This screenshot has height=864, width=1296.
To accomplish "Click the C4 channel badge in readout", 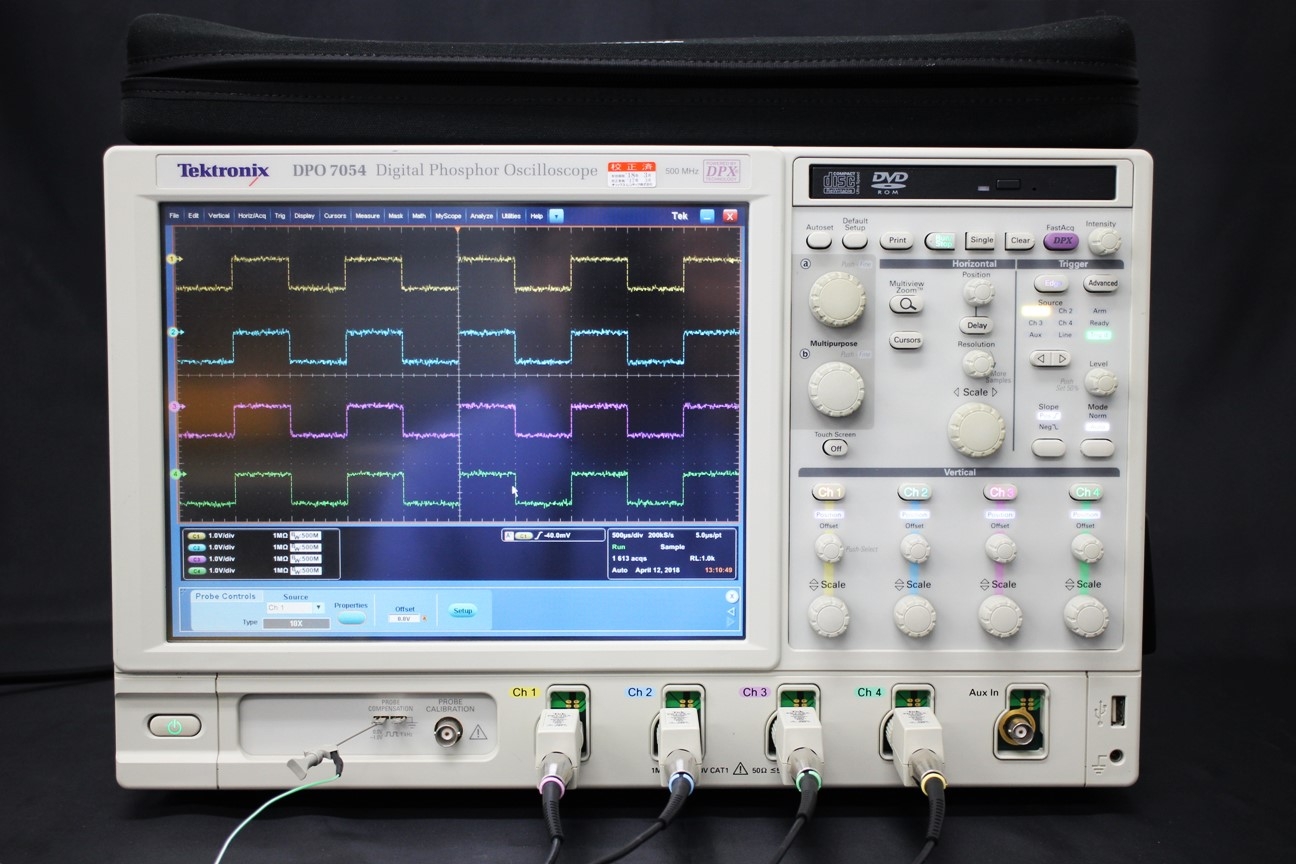I will (196, 571).
